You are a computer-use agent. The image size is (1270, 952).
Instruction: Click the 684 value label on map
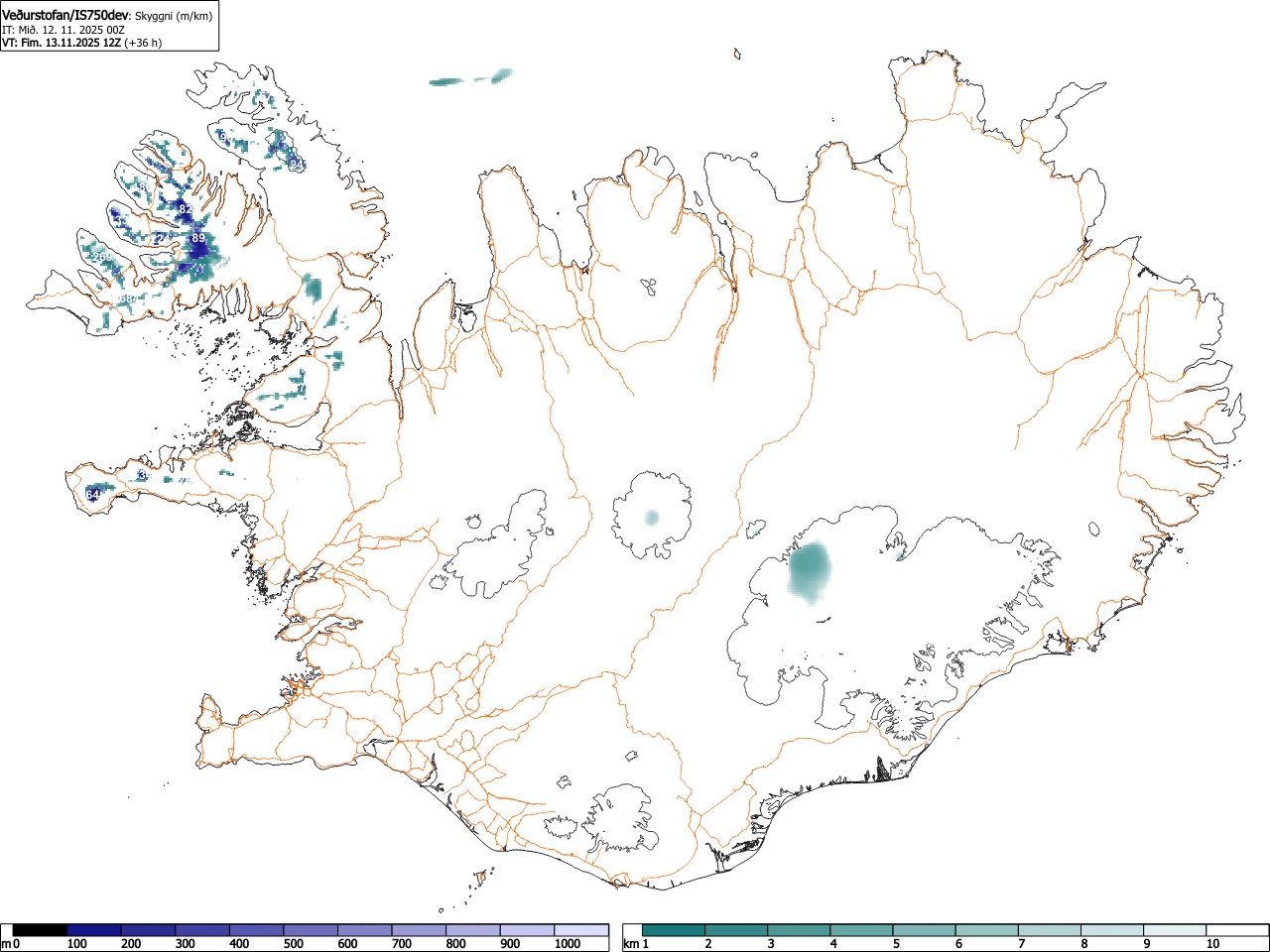(x=127, y=298)
